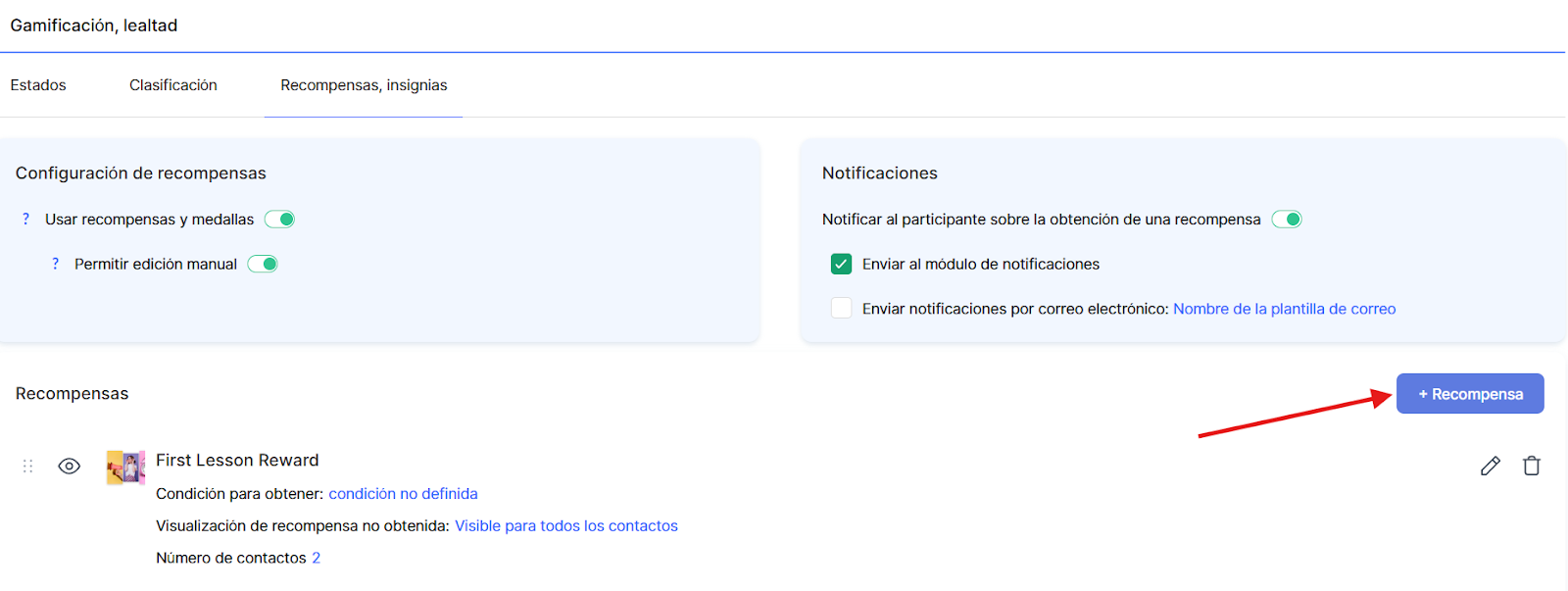Switch to the Clasificación tab
This screenshot has height=591, width=1568.
point(173,85)
